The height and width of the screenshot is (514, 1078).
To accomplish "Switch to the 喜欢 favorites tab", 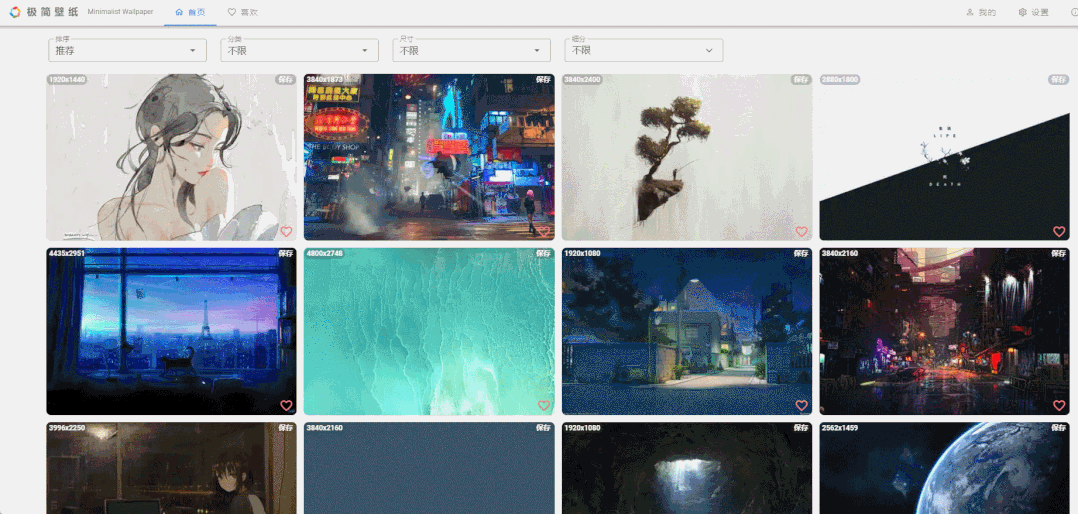I will [243, 12].
